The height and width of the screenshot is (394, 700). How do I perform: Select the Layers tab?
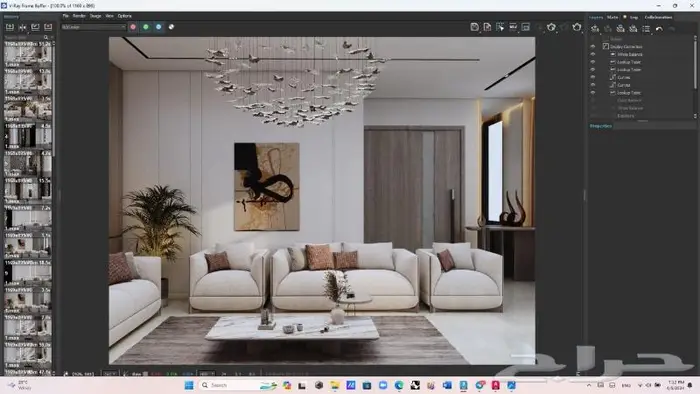596,17
